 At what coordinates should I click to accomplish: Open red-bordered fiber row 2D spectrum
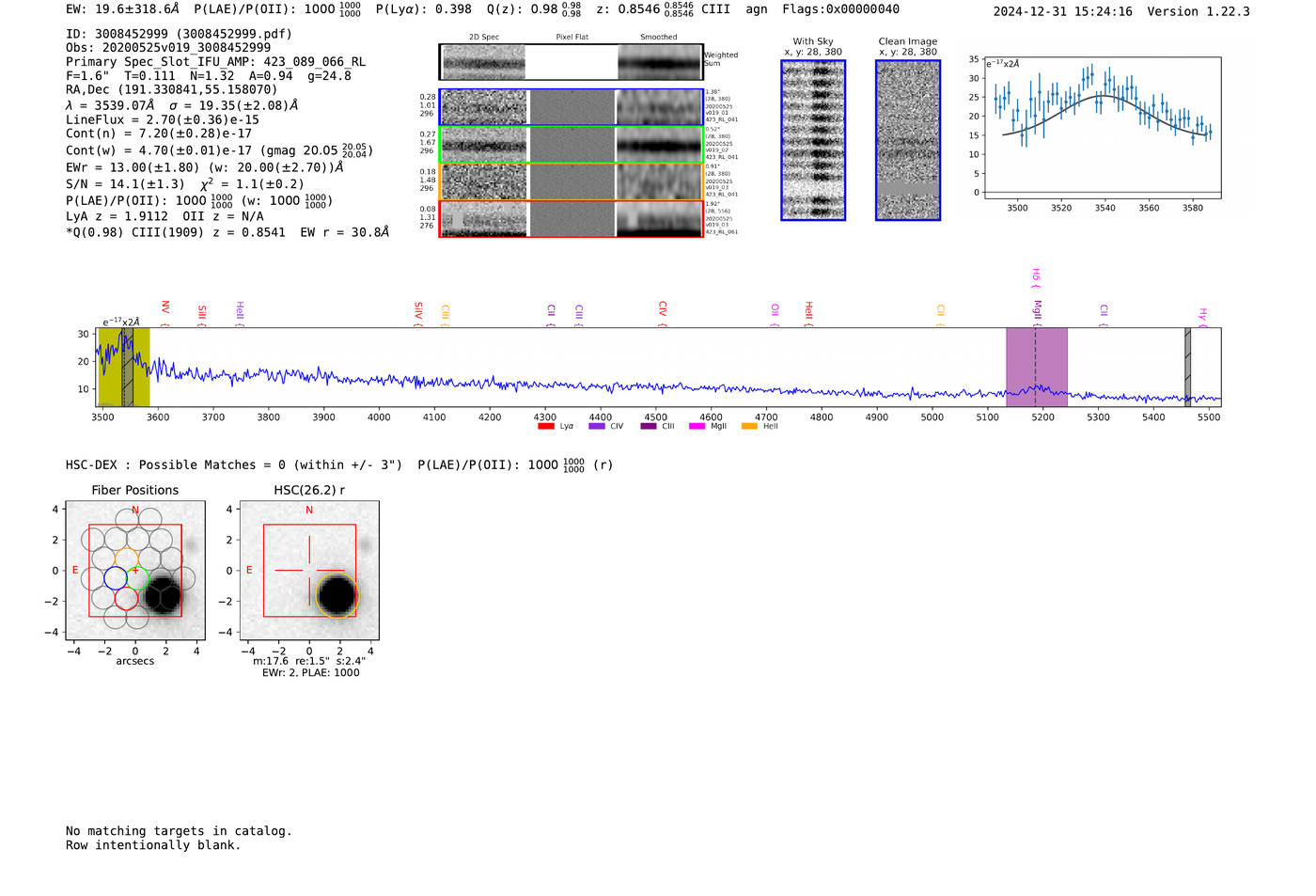coord(484,218)
